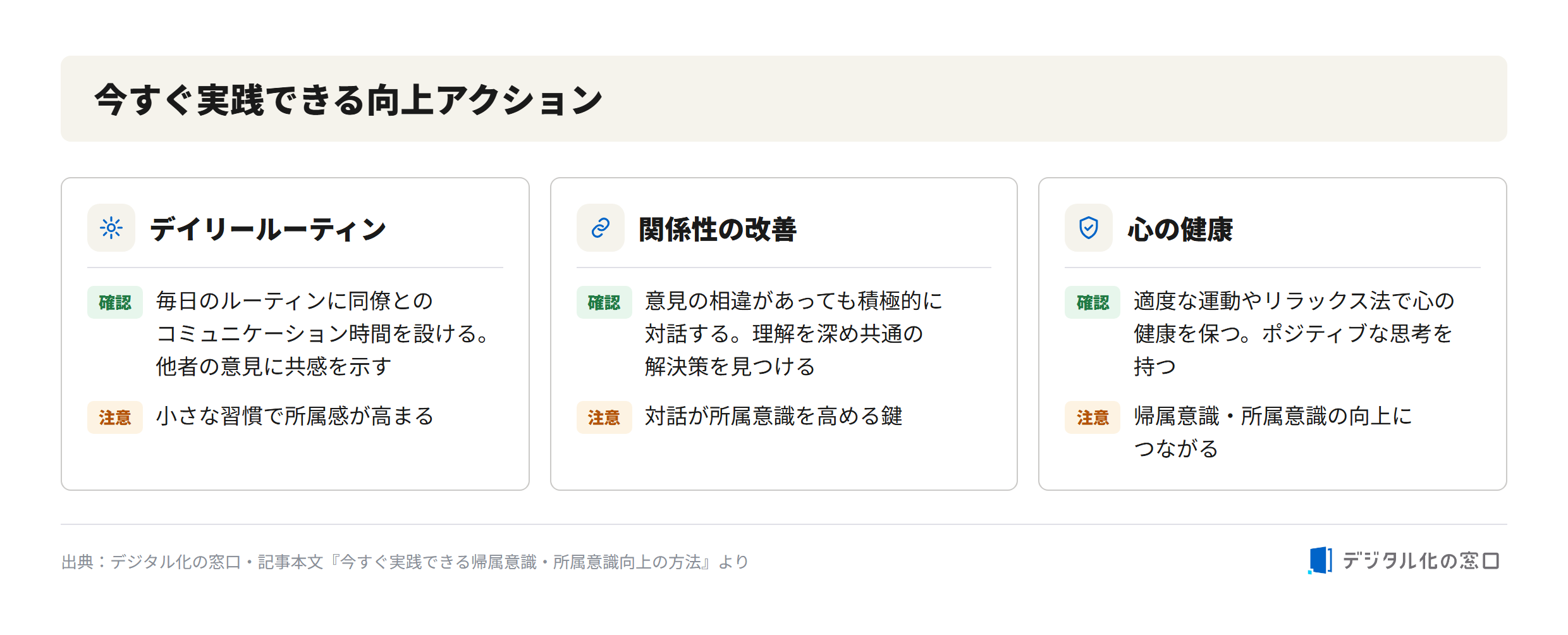Tap the green 確認 badge in 心の健康 card
Viewport: 1568px width, 635px height.
[1093, 302]
